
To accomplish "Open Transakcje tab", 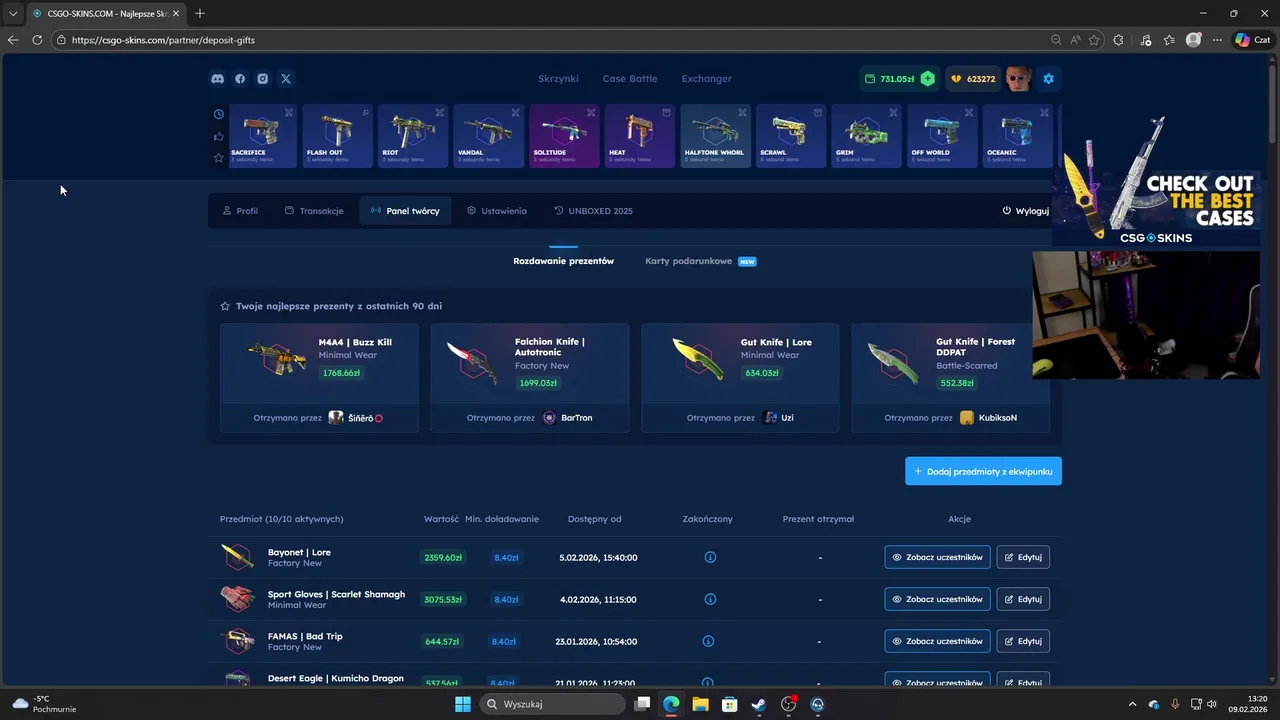I will tap(314, 211).
